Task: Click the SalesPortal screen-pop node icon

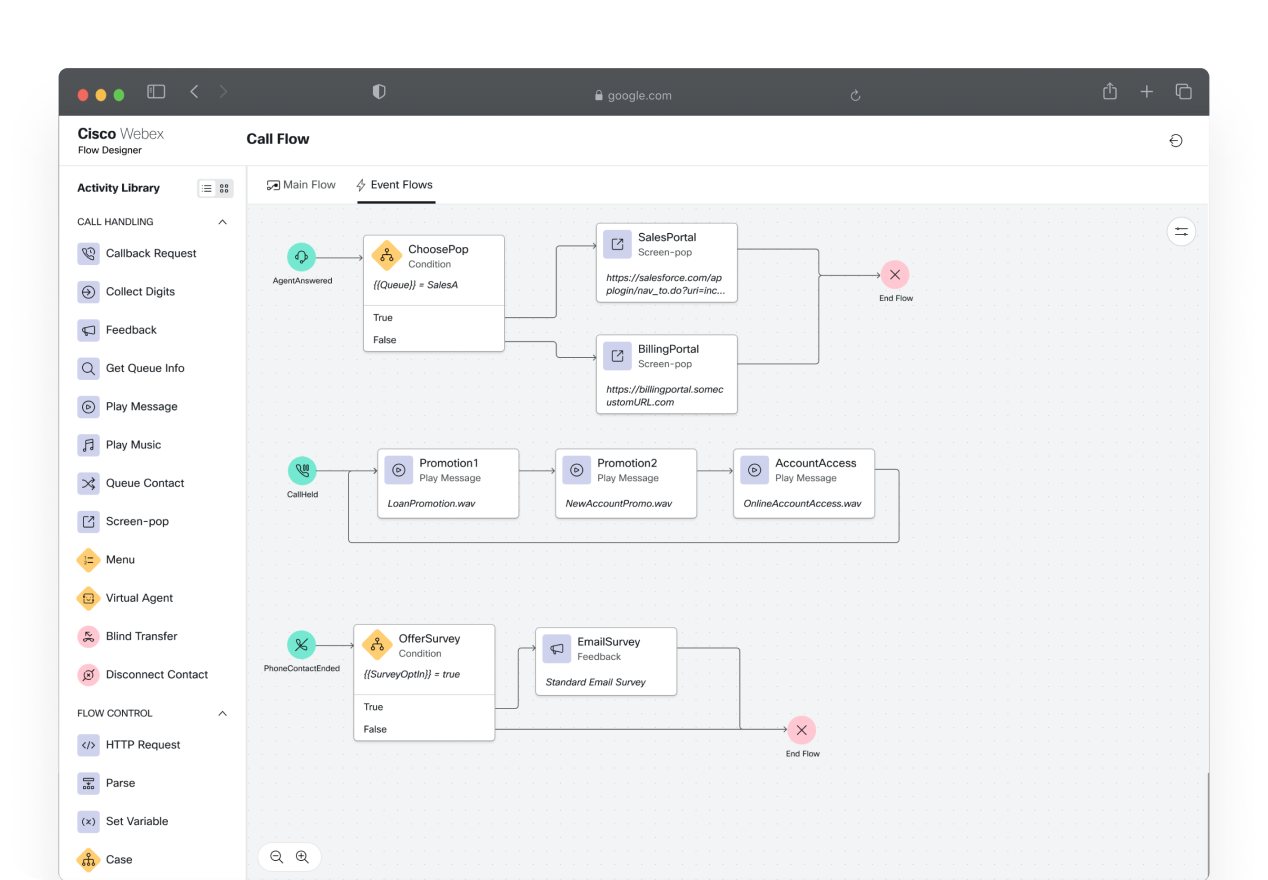Action: pos(617,244)
